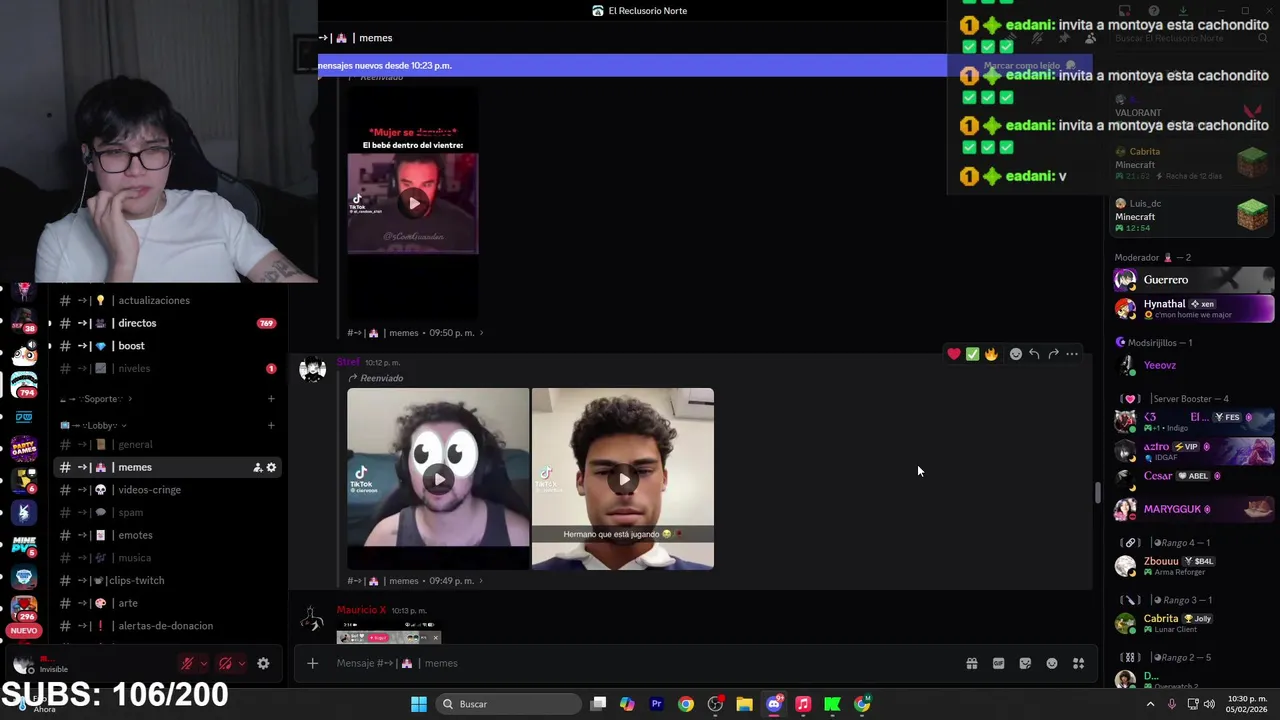Open the directos channel
Image resolution: width=1280 pixels, height=720 pixels.
tap(167, 323)
